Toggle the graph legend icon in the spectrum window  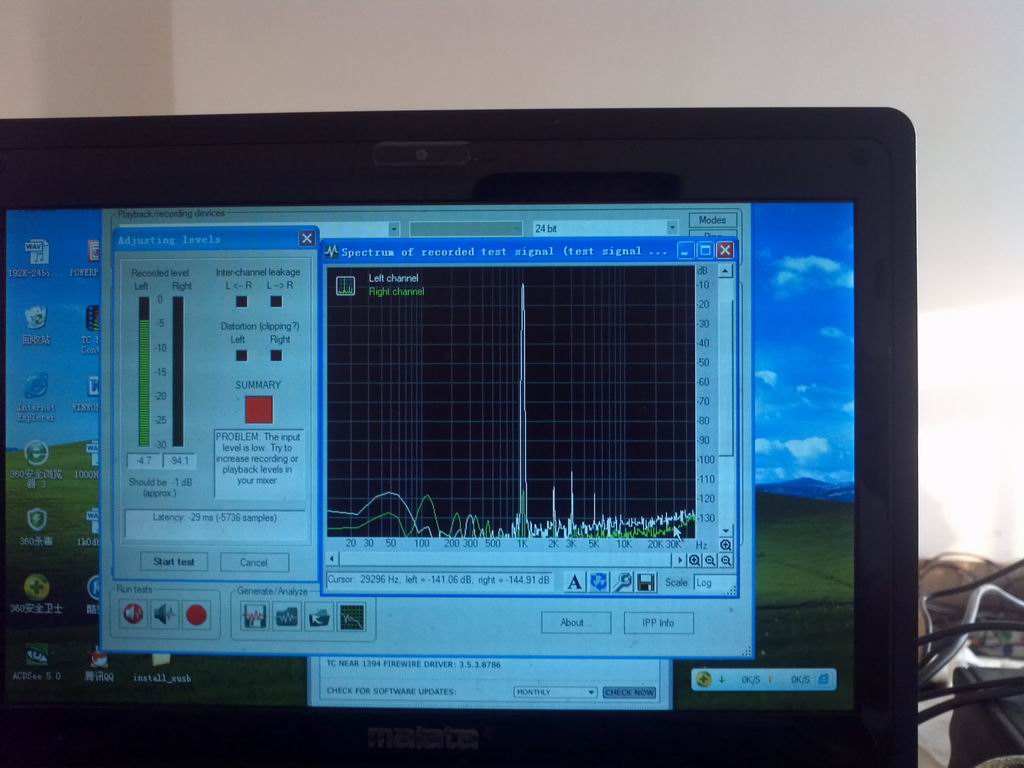(x=345, y=285)
